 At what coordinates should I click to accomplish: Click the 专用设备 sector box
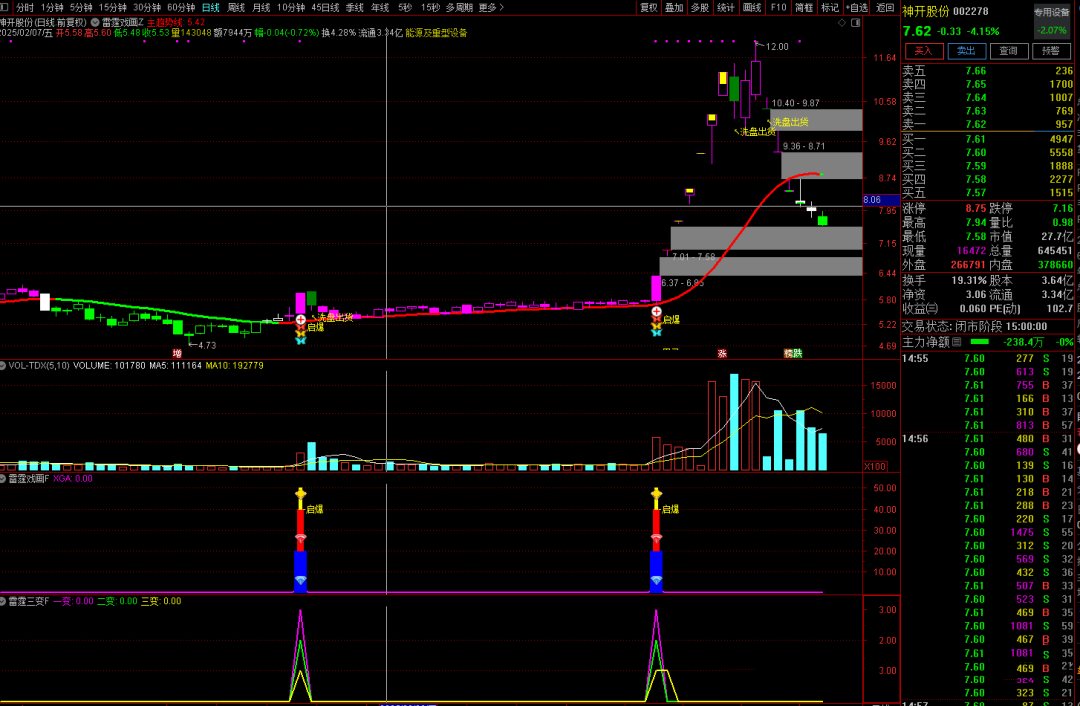point(1051,13)
